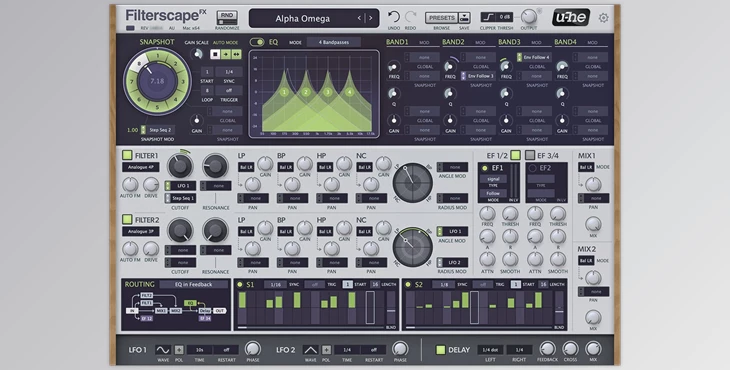
Task: Select snapshot segment 3 on ring
Action: coord(183,81)
